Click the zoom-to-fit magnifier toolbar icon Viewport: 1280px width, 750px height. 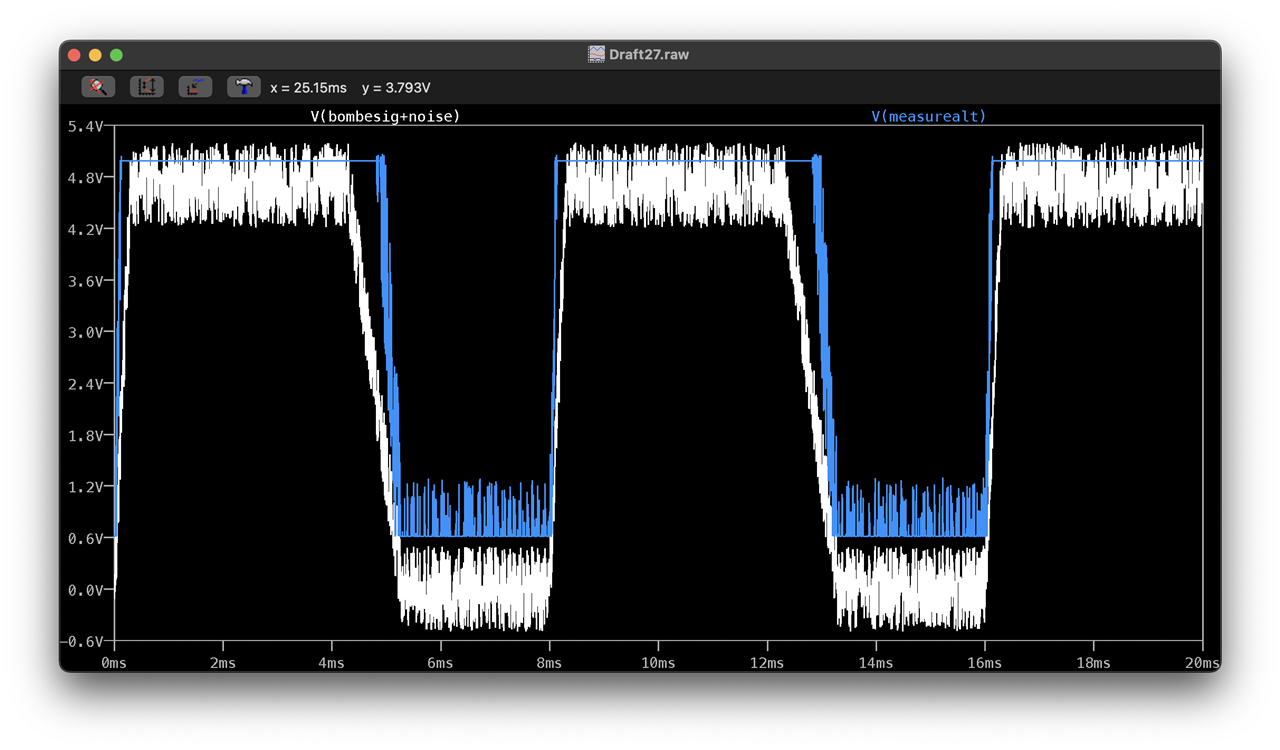click(98, 87)
